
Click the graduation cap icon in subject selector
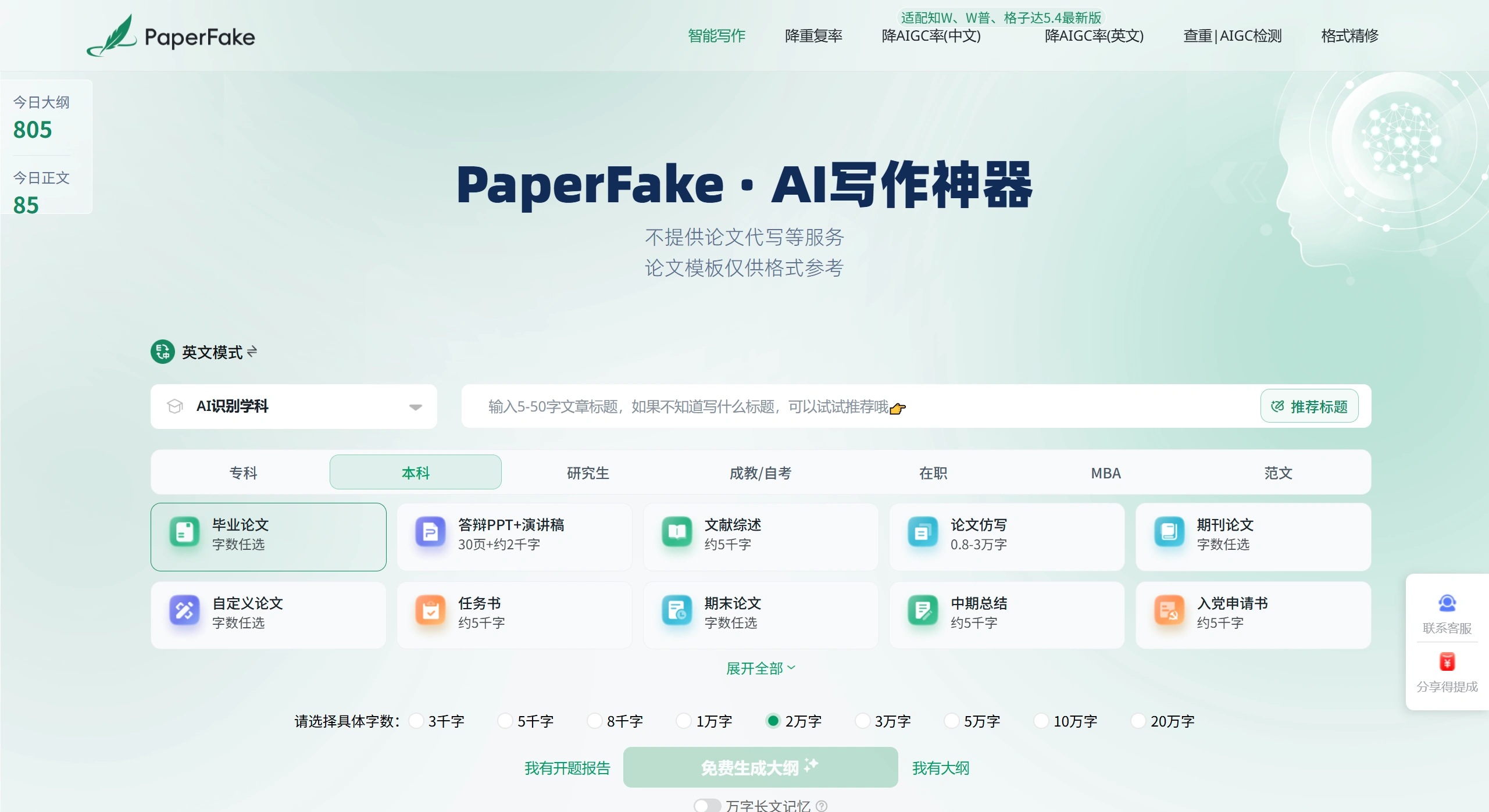click(175, 406)
